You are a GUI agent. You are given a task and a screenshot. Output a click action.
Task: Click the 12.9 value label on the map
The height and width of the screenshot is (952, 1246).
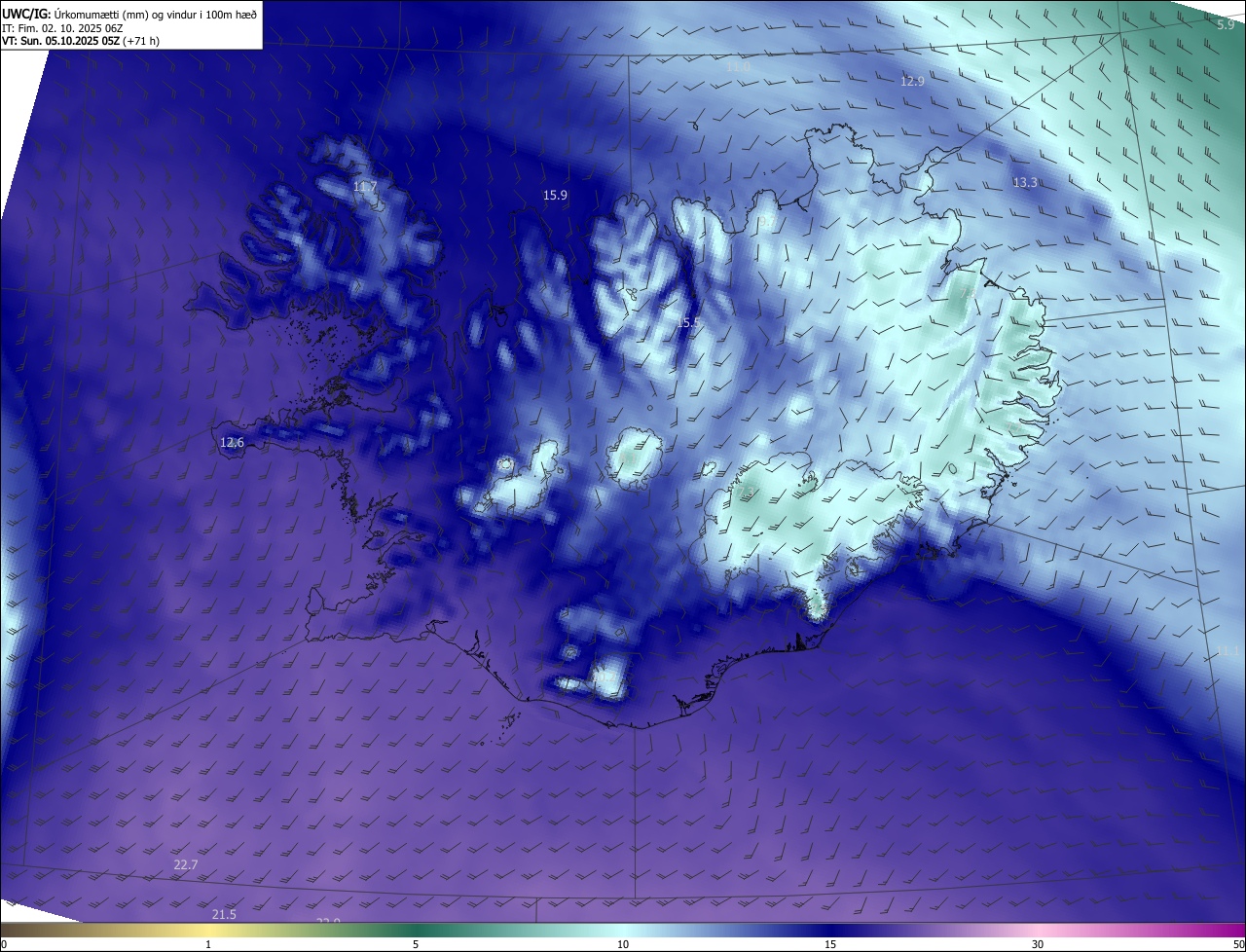pyautogui.click(x=912, y=81)
